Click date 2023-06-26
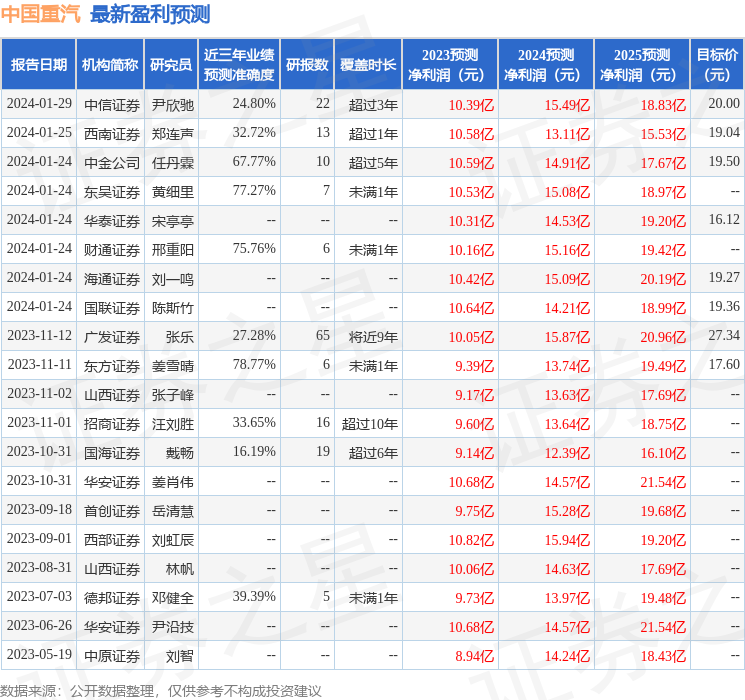The image size is (745, 700). (39, 625)
